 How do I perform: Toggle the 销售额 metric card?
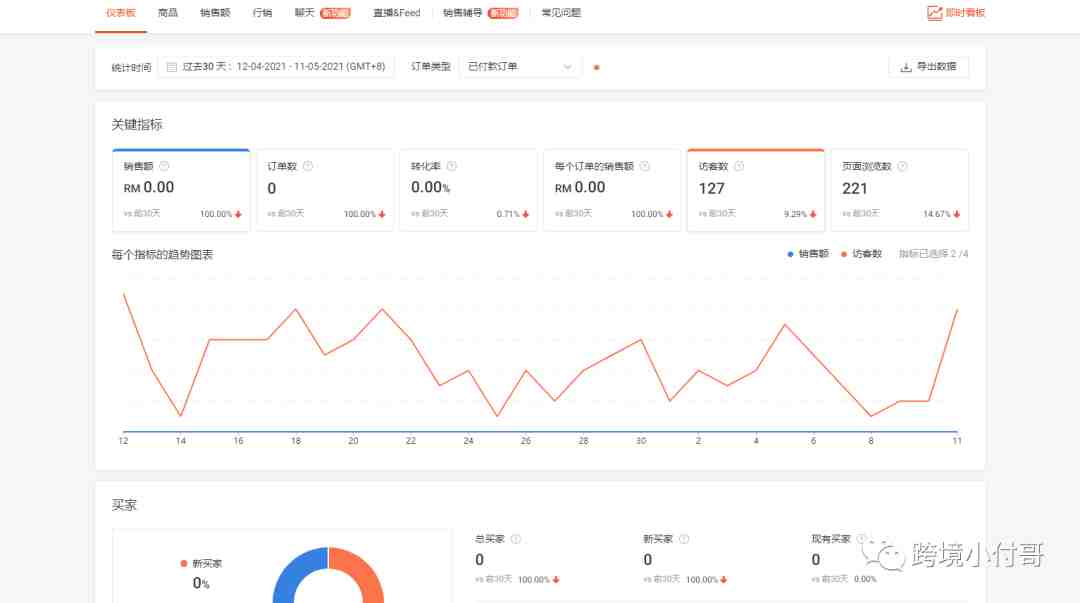pos(181,190)
